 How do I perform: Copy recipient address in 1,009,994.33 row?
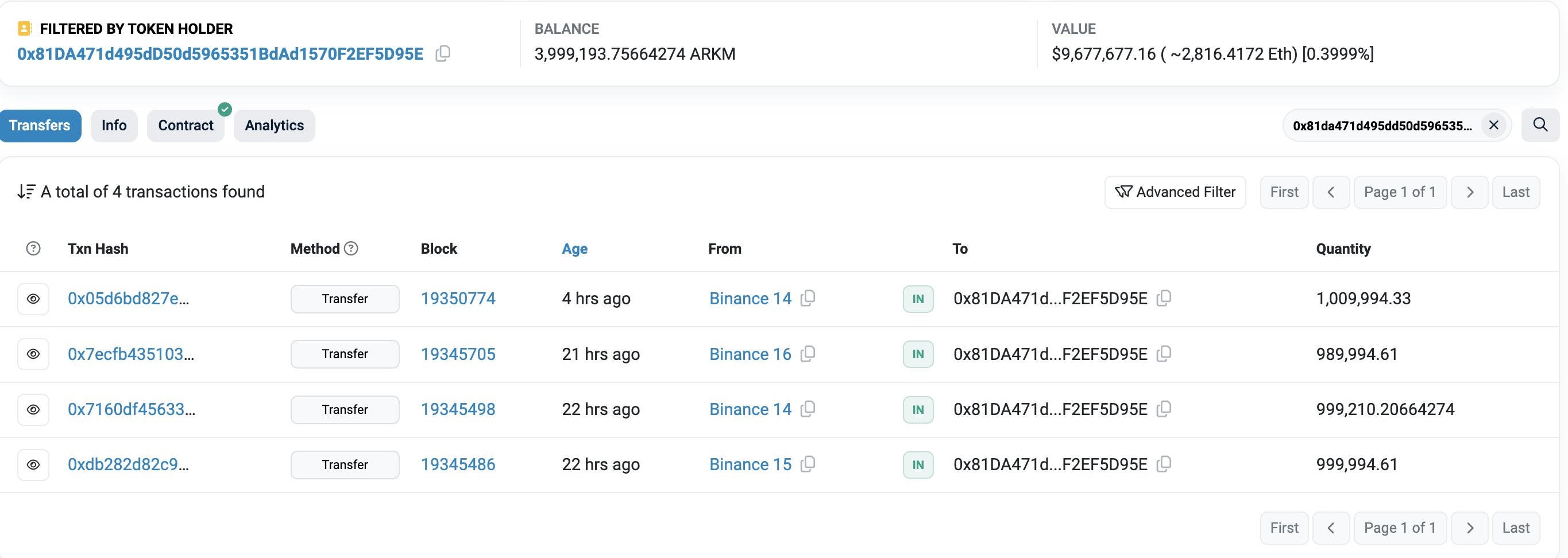point(1164,298)
